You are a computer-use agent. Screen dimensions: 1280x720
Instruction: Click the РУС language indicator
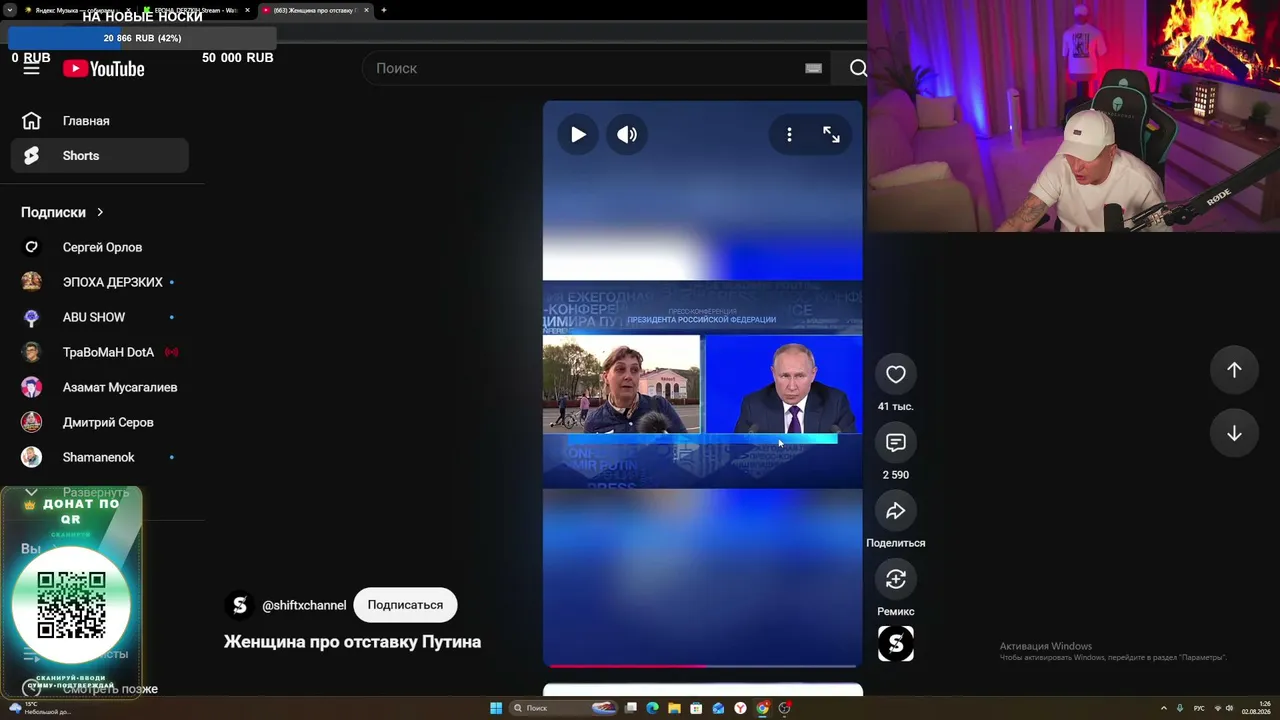pyautogui.click(x=1199, y=708)
